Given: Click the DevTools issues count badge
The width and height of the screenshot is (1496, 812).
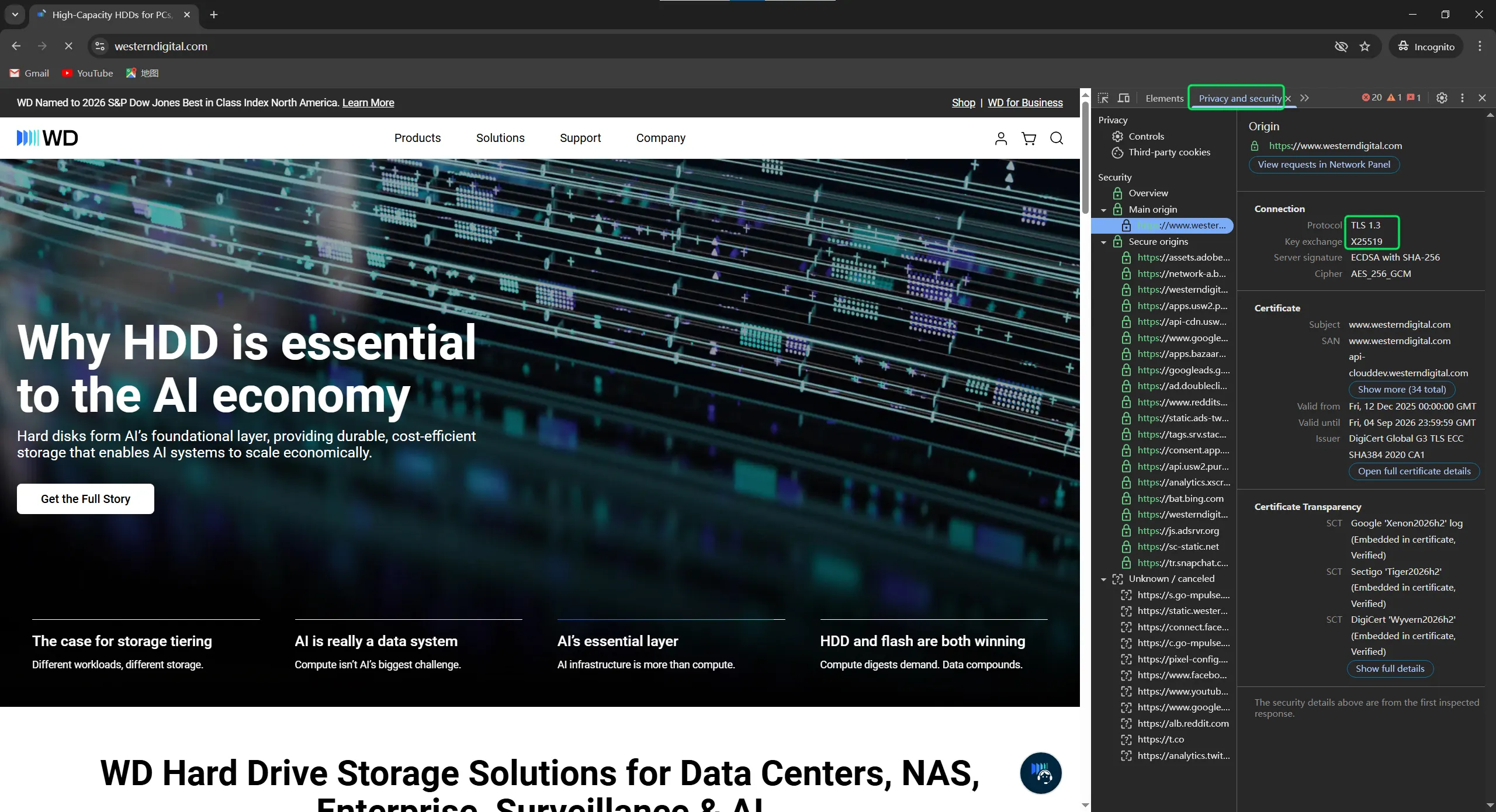Looking at the screenshot, I should pyautogui.click(x=1414, y=98).
